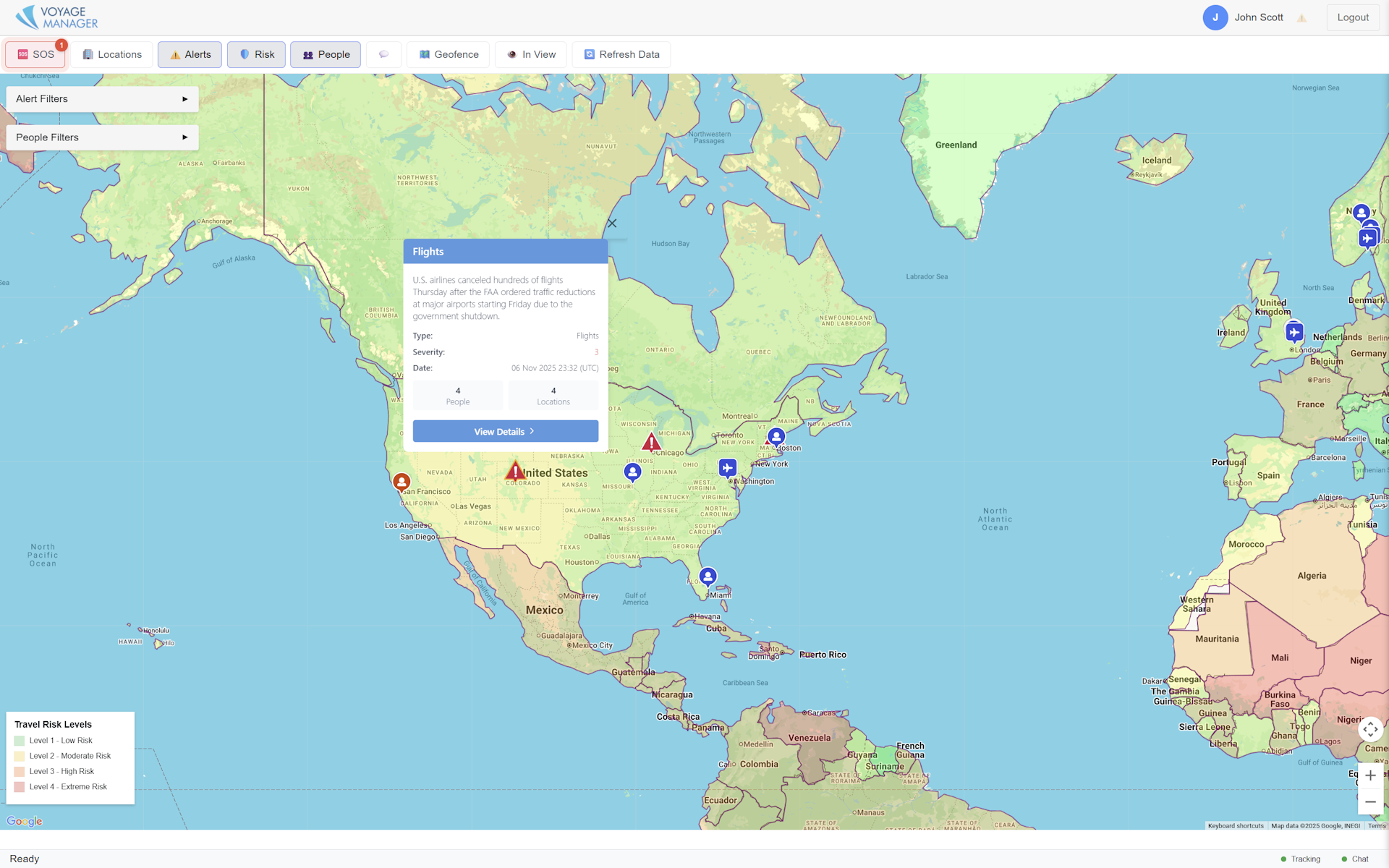Click the Geofence tool

[447, 54]
